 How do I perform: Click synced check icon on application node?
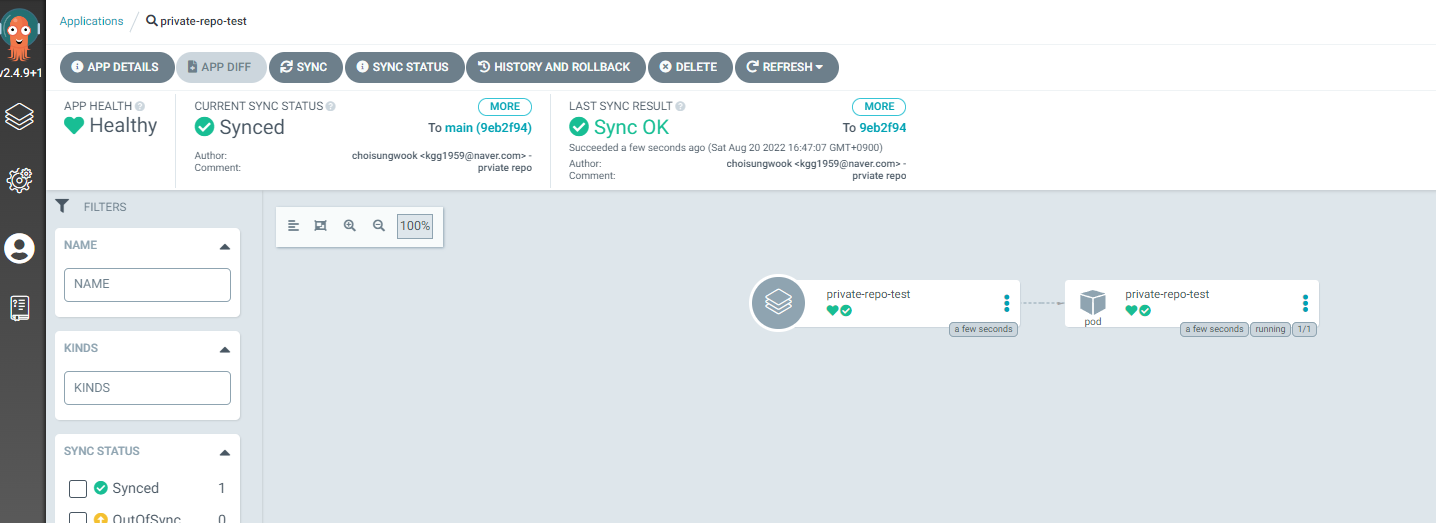[846, 311]
